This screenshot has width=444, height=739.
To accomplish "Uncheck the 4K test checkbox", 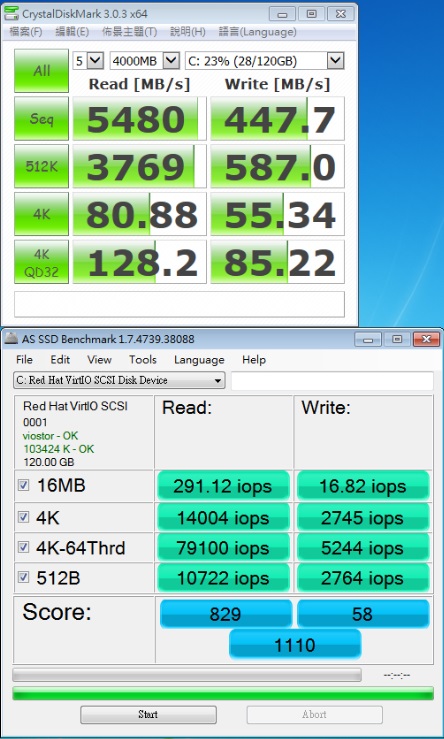I will [x=23, y=517].
